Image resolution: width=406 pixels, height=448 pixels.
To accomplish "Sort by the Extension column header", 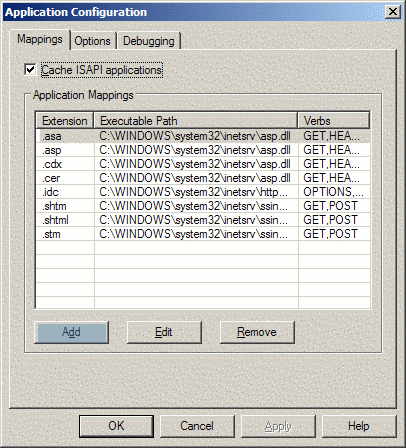I will (x=65, y=120).
